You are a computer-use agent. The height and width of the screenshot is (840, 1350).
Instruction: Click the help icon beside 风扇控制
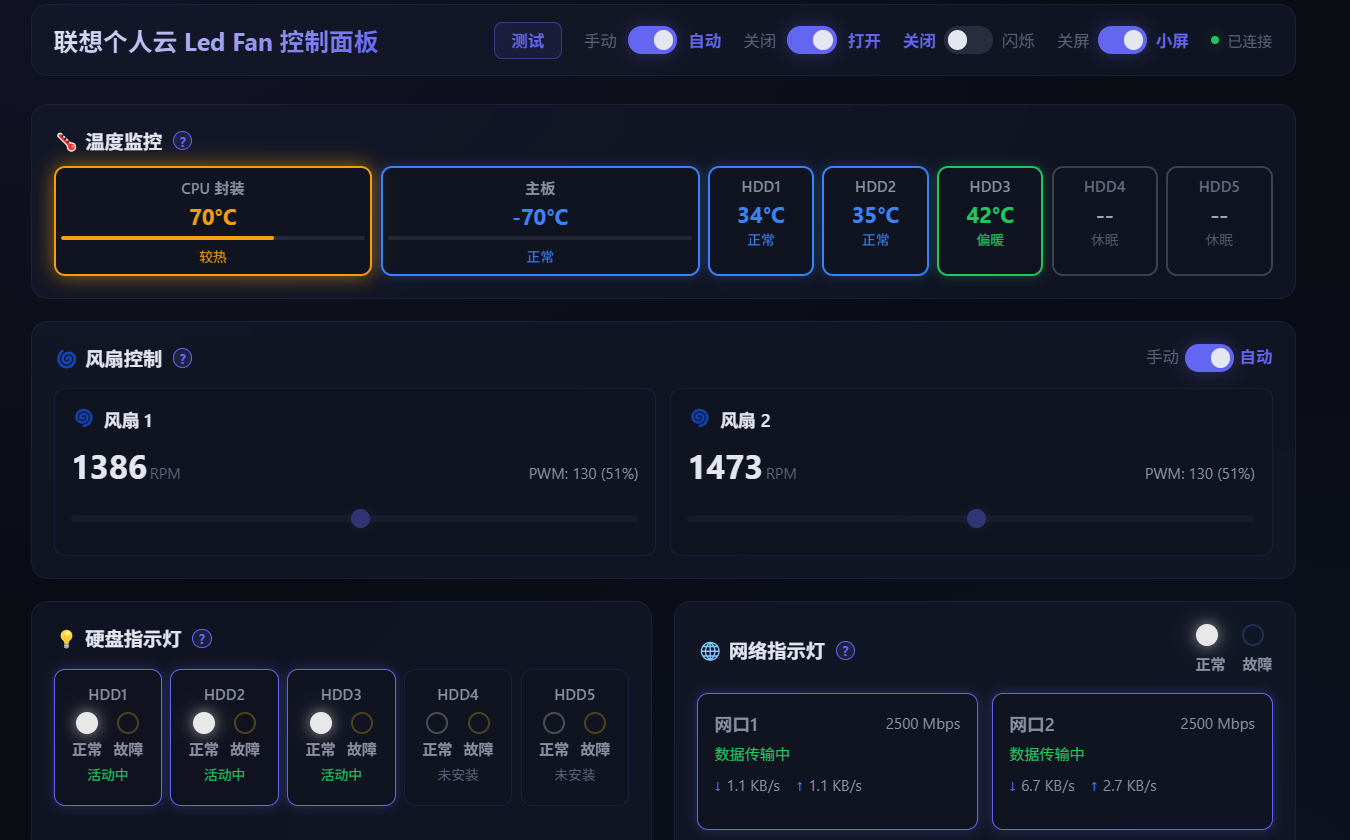click(x=182, y=358)
